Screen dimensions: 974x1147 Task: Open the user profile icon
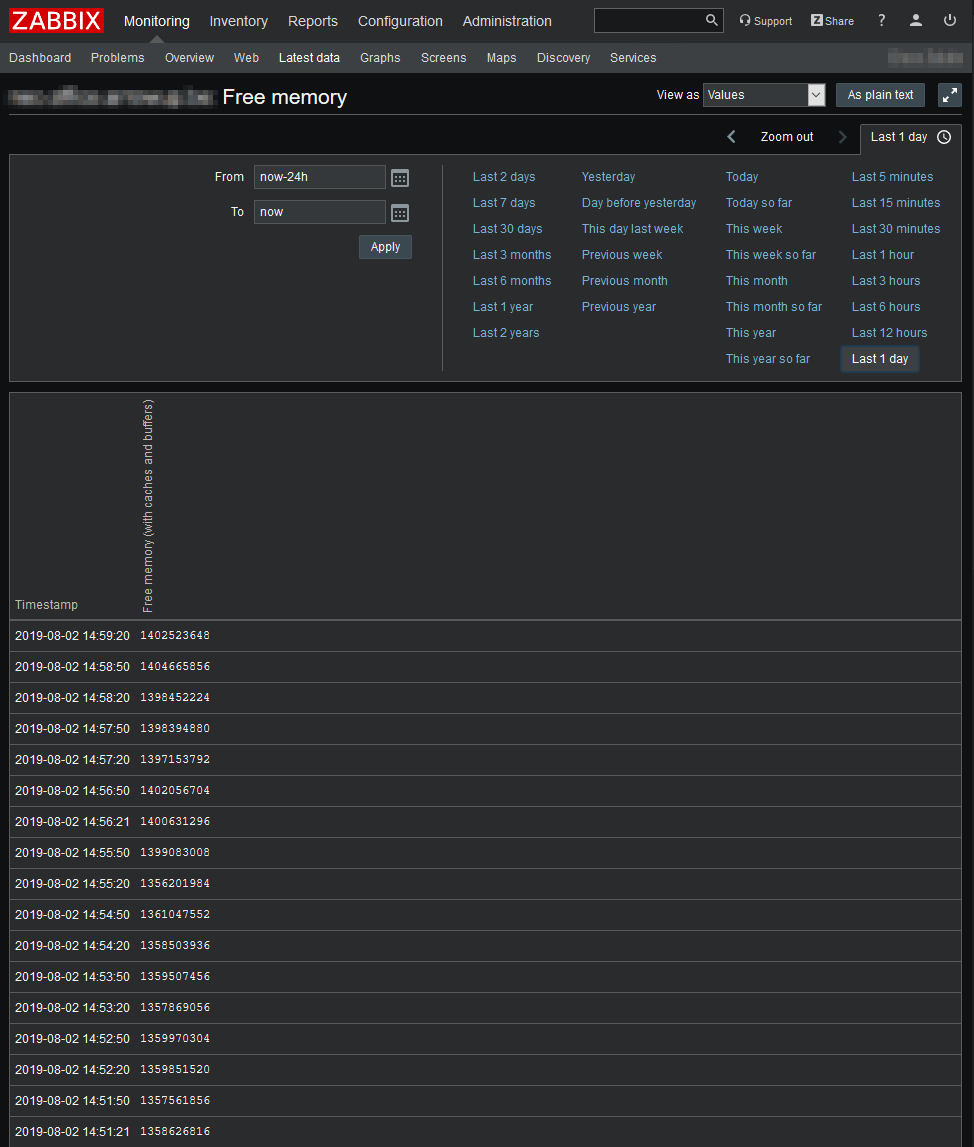click(916, 21)
